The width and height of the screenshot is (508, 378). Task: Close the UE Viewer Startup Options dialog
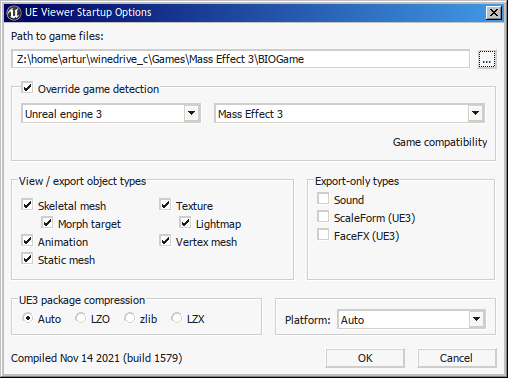[494, 13]
